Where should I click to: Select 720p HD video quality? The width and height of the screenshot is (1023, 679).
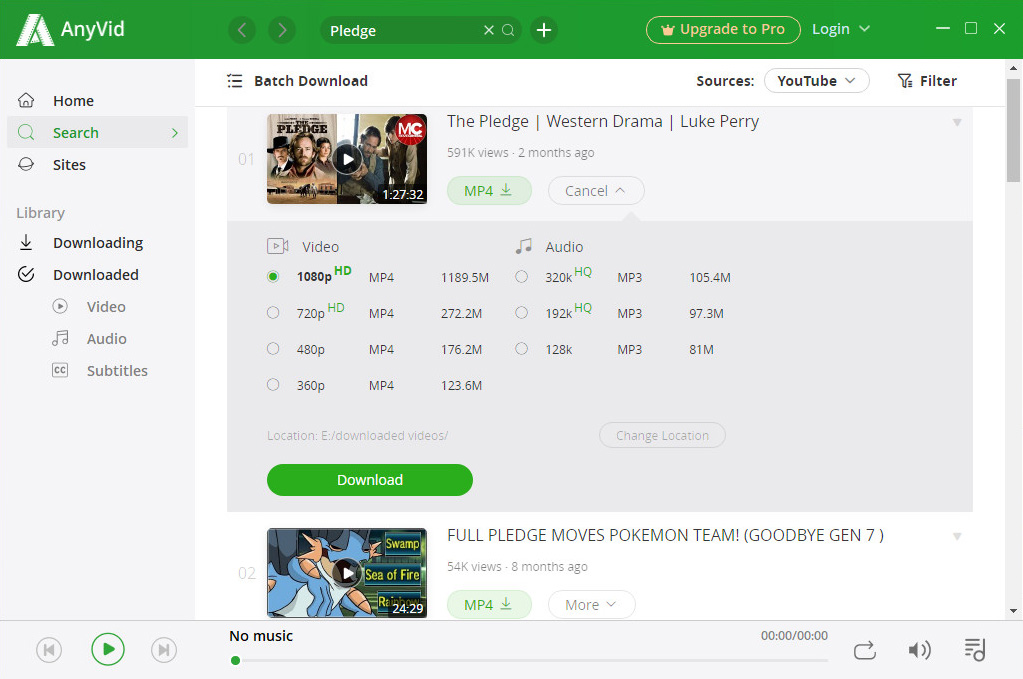[x=273, y=313]
